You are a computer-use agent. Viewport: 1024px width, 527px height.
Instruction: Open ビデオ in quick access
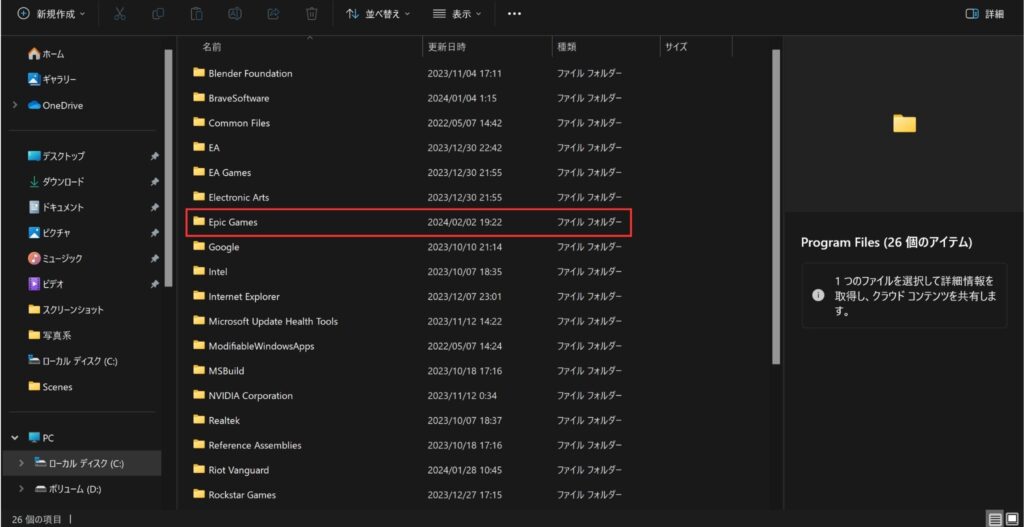46,284
